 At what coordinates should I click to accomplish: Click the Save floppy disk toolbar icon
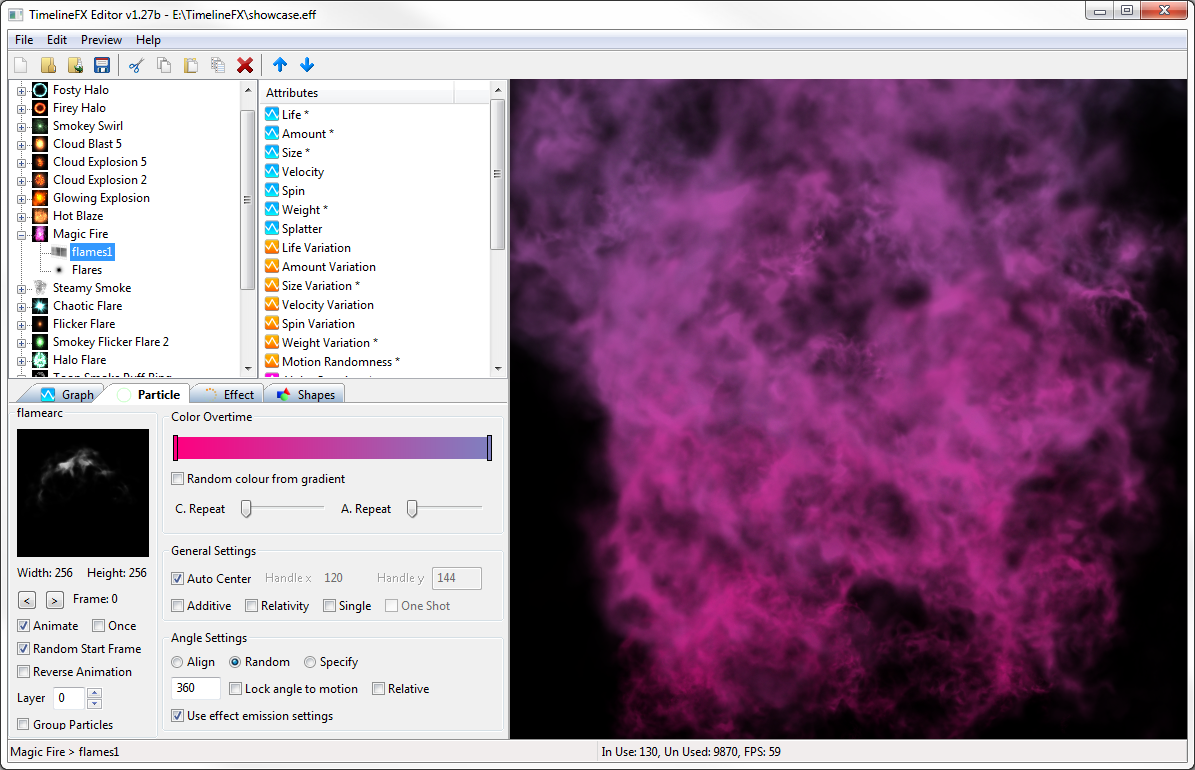101,65
